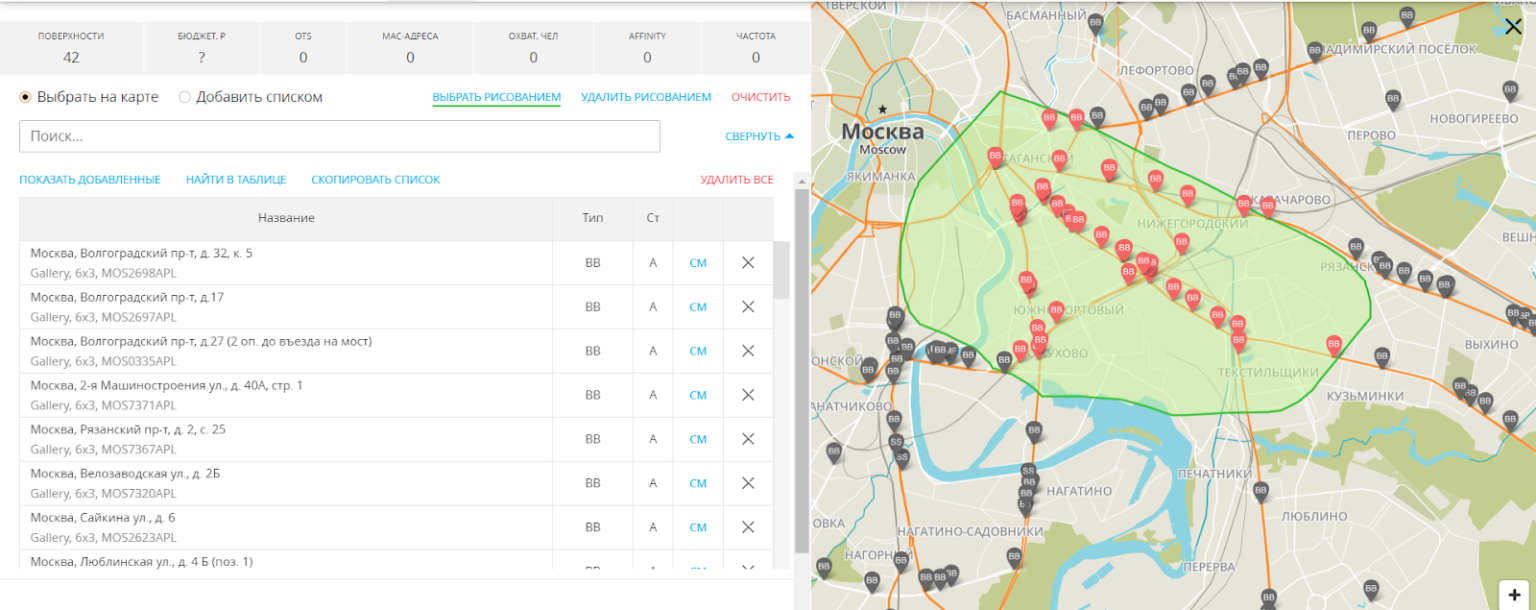Click the gray billboard pin near Перово
Screen dimensions: 1536x610
tap(1392, 98)
